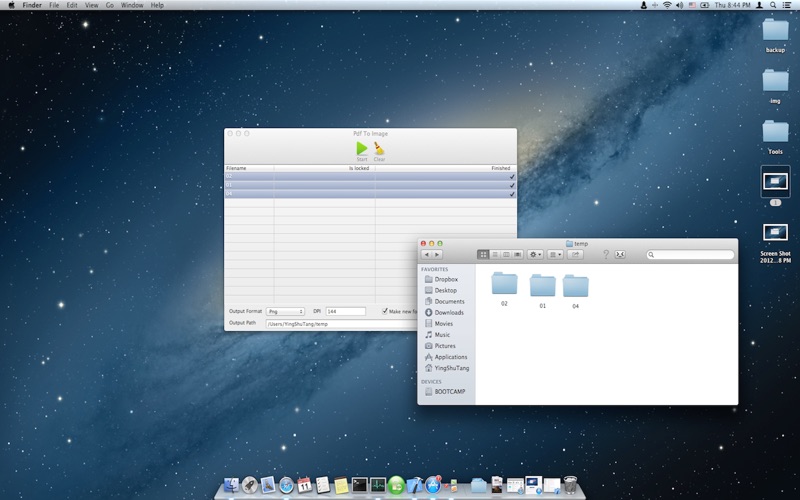Viewport: 800px width, 500px height.
Task: Select the Dropbox sidebar item
Action: coord(446,280)
